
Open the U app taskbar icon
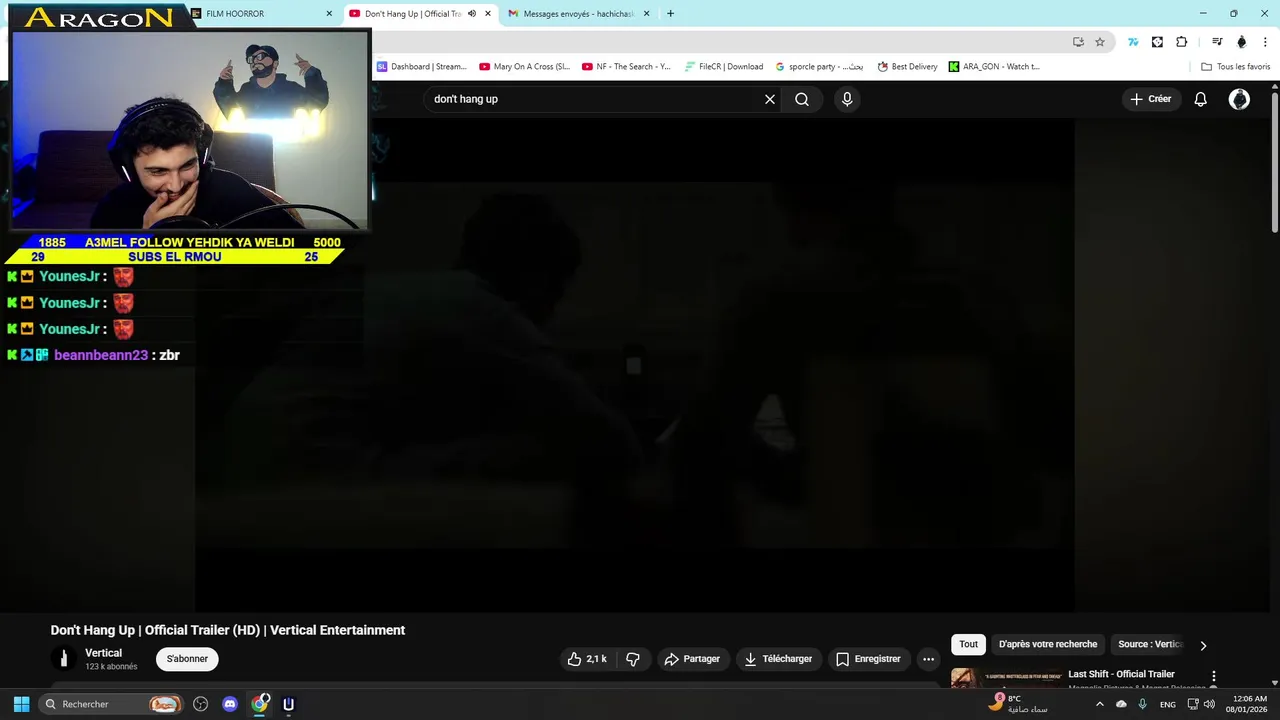point(288,704)
